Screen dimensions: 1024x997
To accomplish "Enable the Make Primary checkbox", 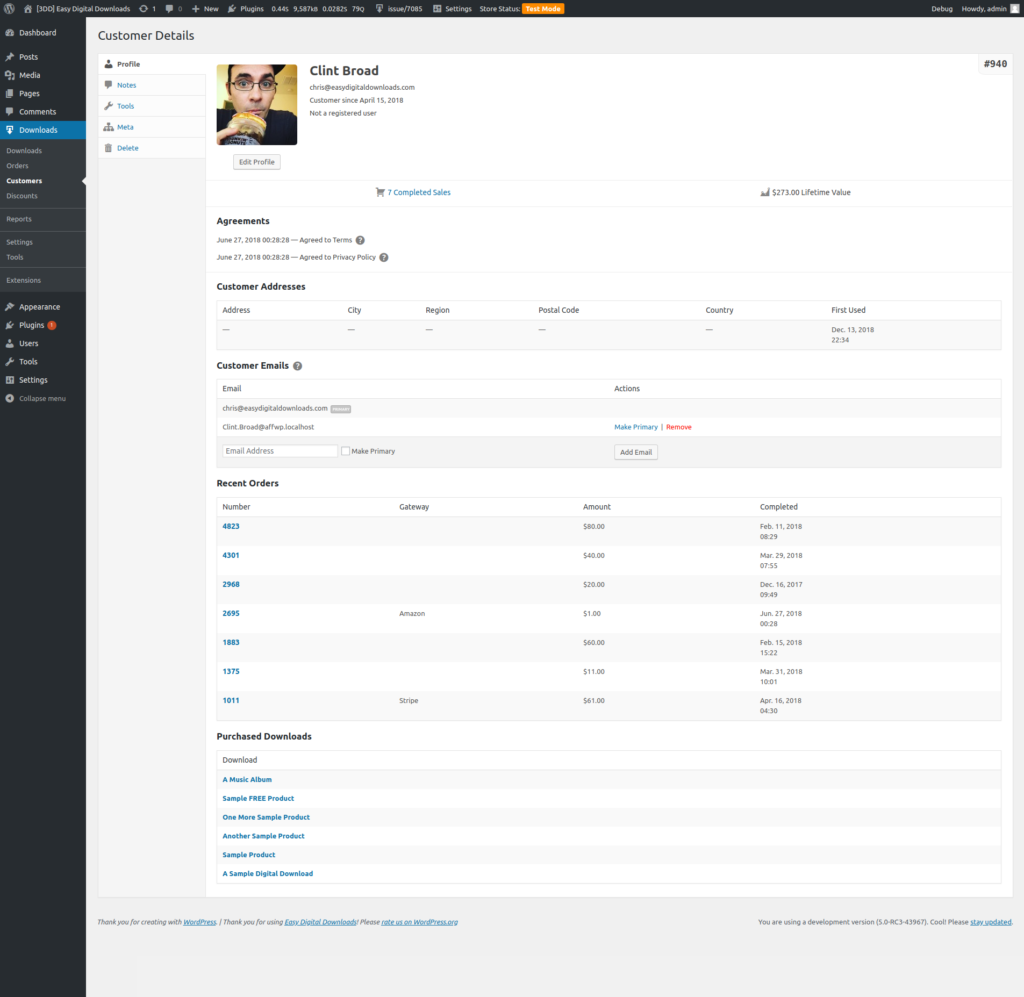I will [x=346, y=450].
